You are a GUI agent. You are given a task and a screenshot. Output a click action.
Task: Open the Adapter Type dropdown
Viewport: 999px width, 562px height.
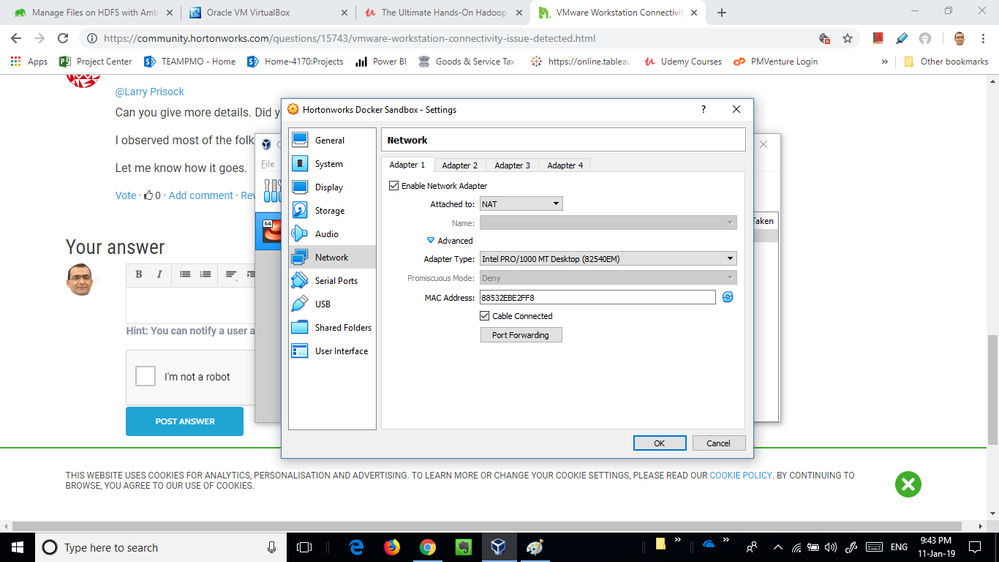click(608, 259)
